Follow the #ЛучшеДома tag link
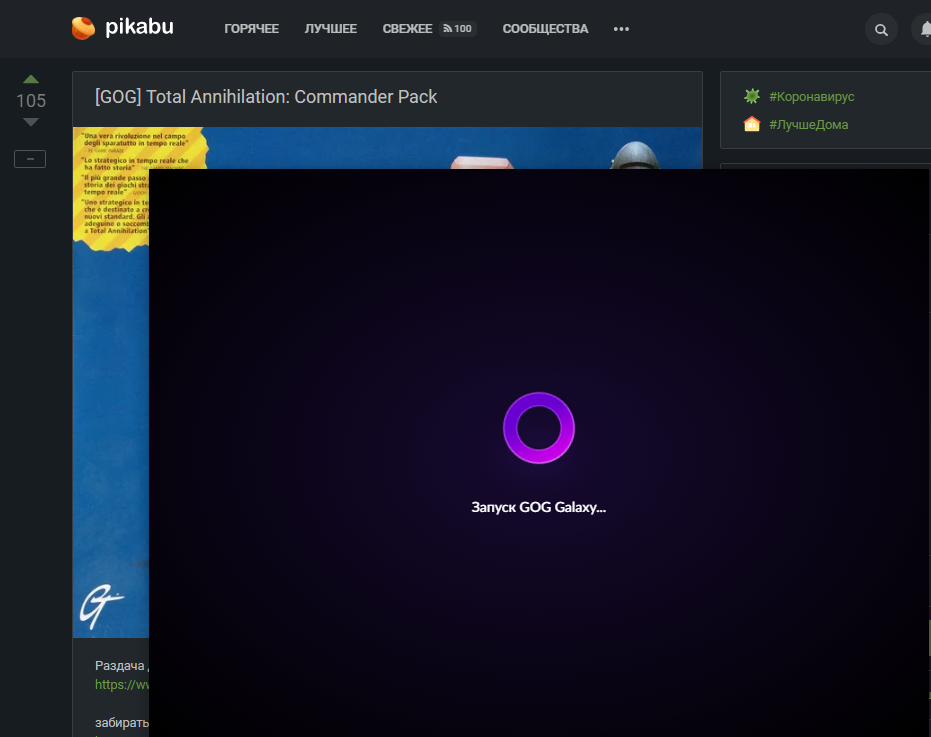The width and height of the screenshot is (931, 737). point(808,124)
